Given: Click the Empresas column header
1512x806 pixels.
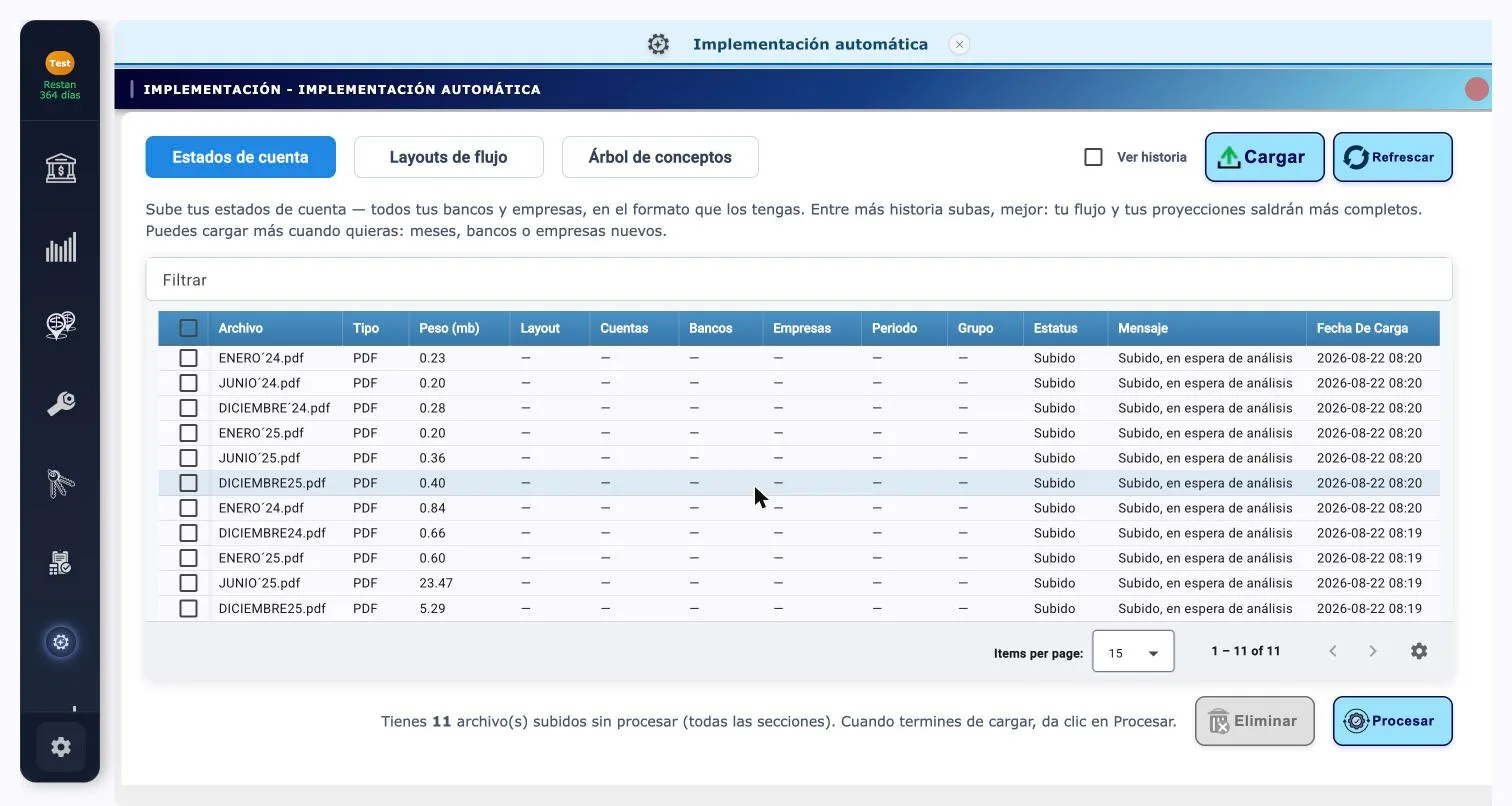Looking at the screenshot, I should click(x=801, y=328).
